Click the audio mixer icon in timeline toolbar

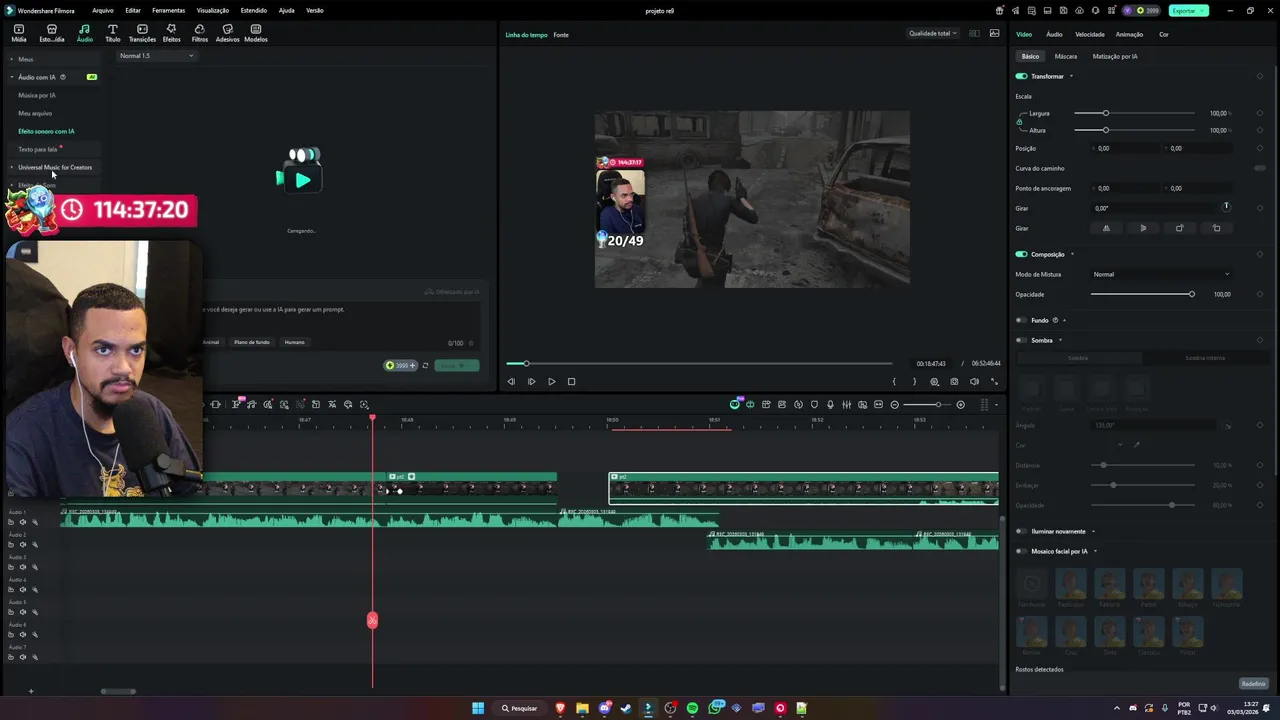coord(846,404)
